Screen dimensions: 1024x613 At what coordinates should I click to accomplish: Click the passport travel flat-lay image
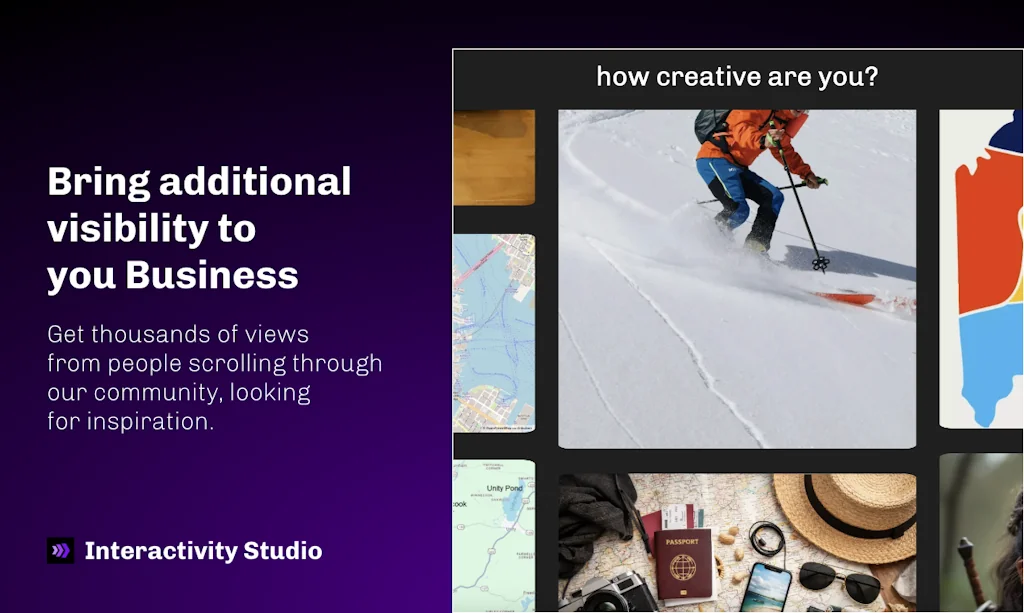tap(737, 545)
